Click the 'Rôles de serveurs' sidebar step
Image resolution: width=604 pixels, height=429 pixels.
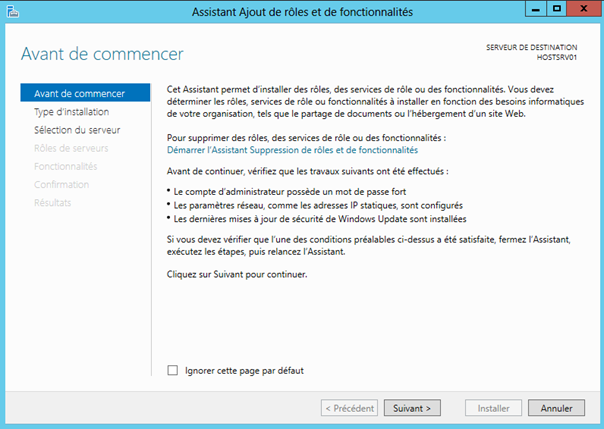tap(71, 148)
